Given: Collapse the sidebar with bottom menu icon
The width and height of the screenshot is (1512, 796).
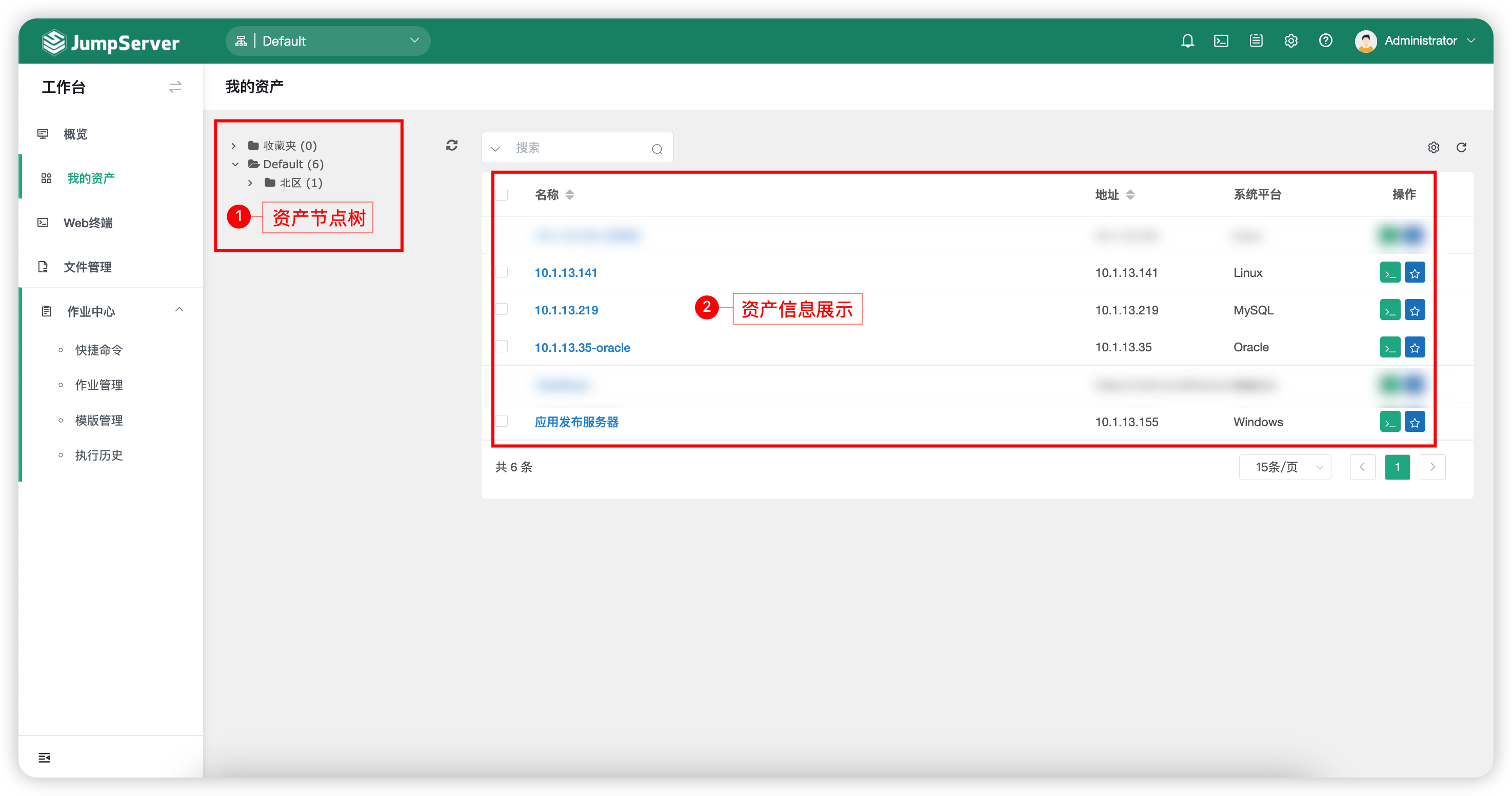Looking at the screenshot, I should [x=44, y=757].
